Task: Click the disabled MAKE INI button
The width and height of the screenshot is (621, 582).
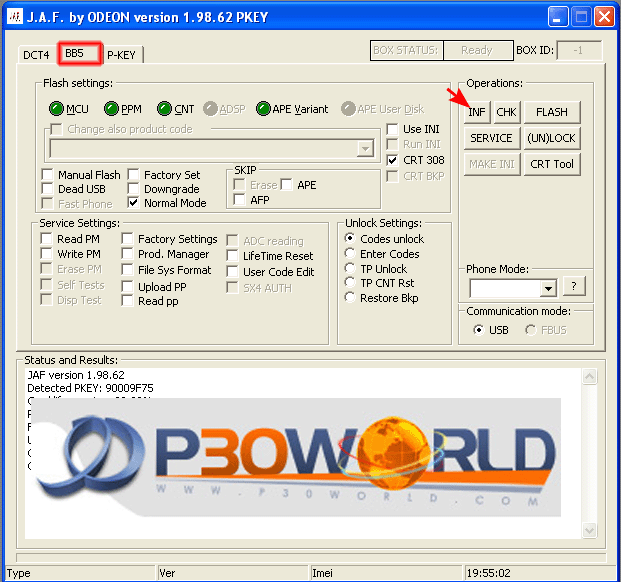Action: tap(491, 164)
